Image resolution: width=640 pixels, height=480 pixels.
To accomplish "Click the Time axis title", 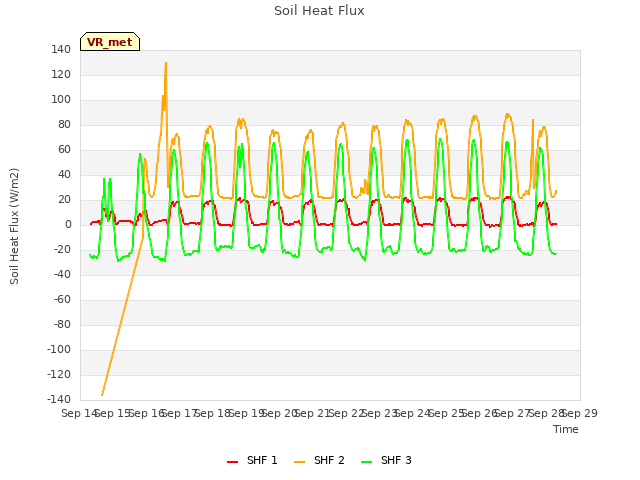I will 566,429.
